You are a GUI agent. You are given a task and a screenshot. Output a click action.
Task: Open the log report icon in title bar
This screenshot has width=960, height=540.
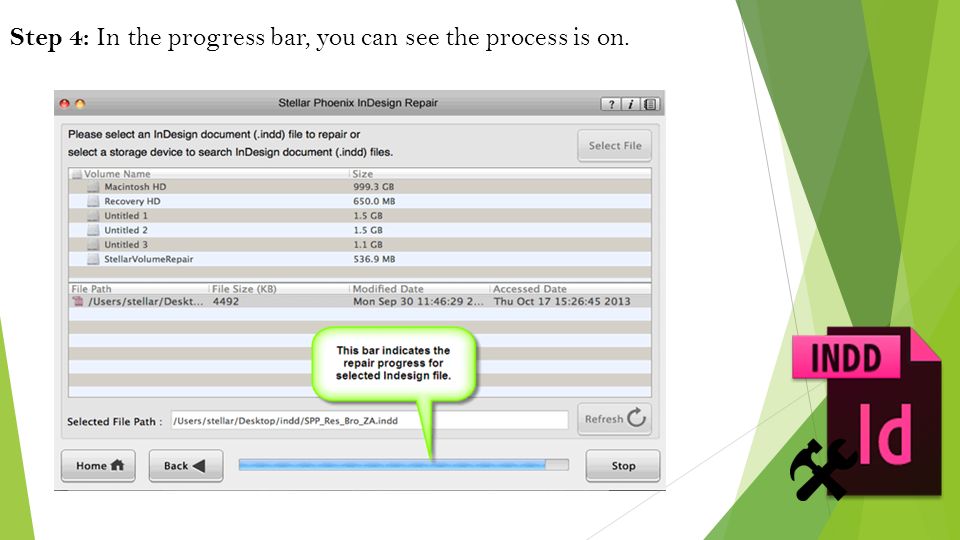[x=650, y=104]
